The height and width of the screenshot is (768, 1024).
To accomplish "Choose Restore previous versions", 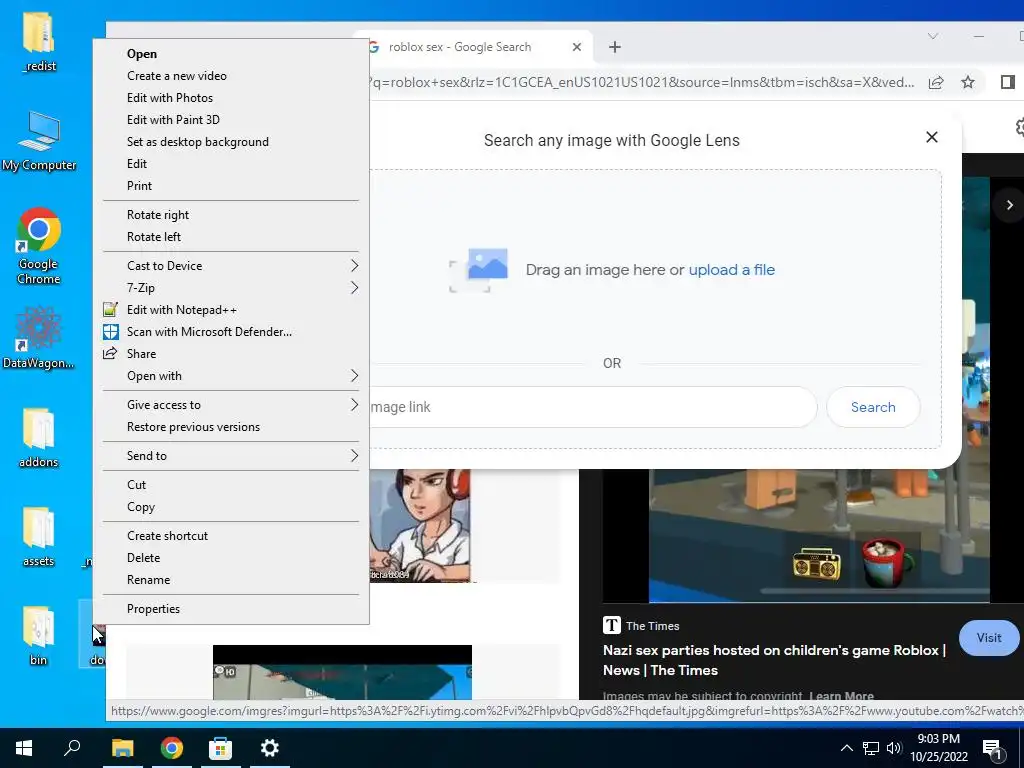I will coord(231,426).
